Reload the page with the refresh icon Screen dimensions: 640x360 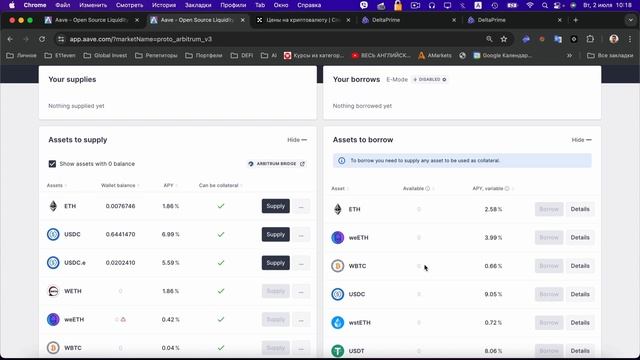coord(42,39)
